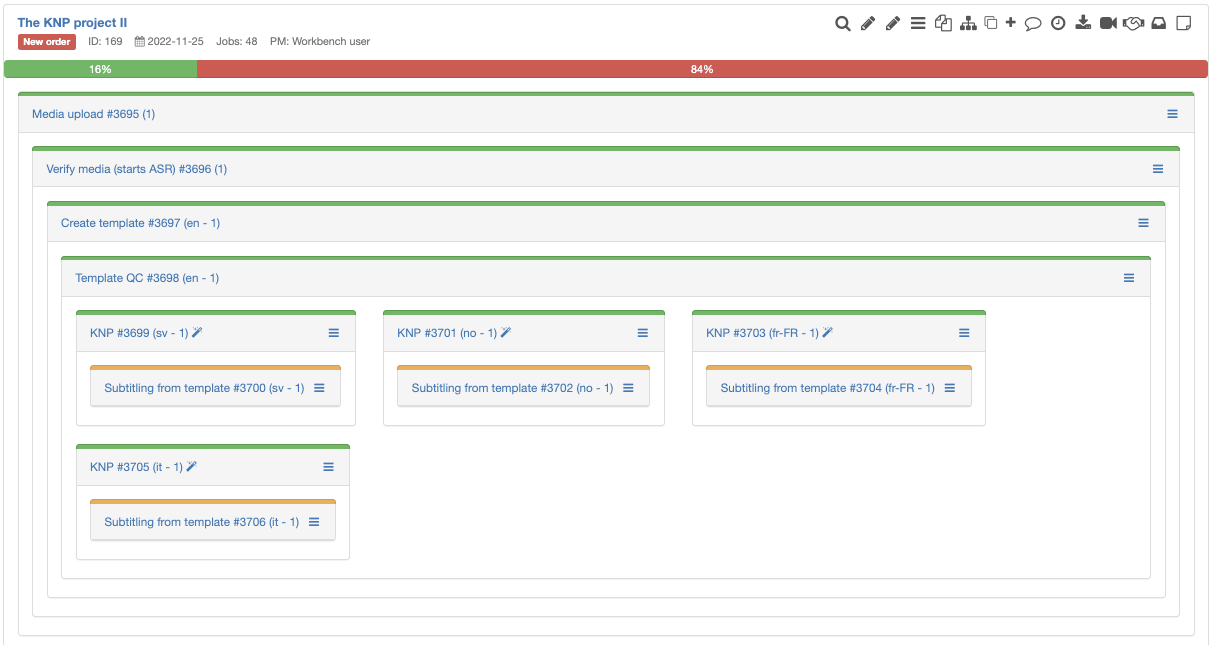Viewport: 1216px width, 645px height.
Task: Open the KNP #3705 (it - 1) link
Action: [x=136, y=467]
